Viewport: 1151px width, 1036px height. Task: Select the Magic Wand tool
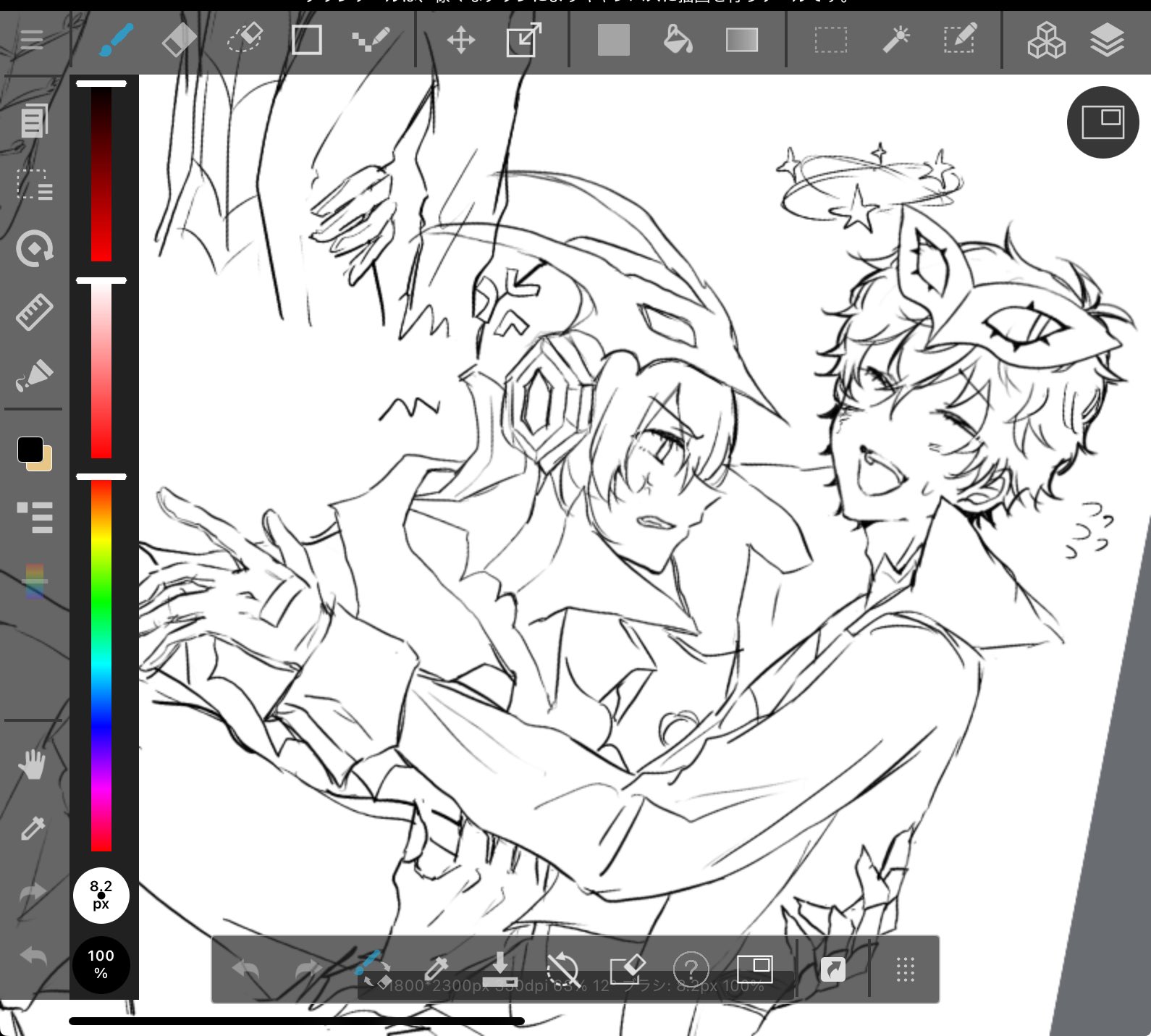[x=896, y=40]
